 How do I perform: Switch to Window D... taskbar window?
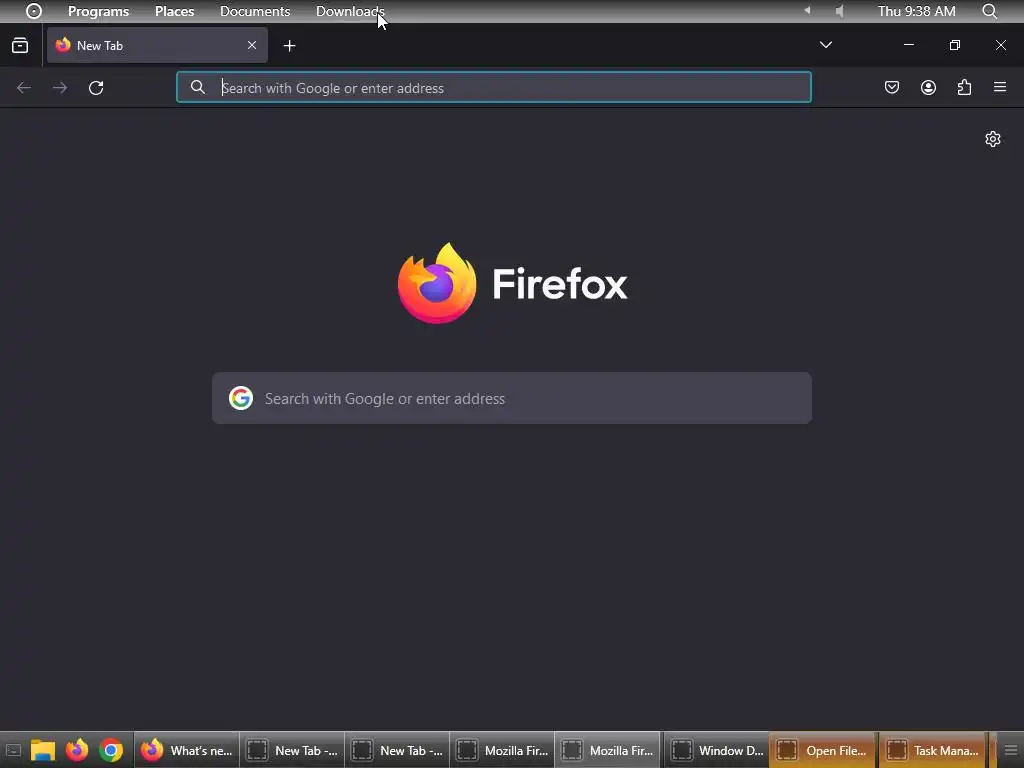716,750
